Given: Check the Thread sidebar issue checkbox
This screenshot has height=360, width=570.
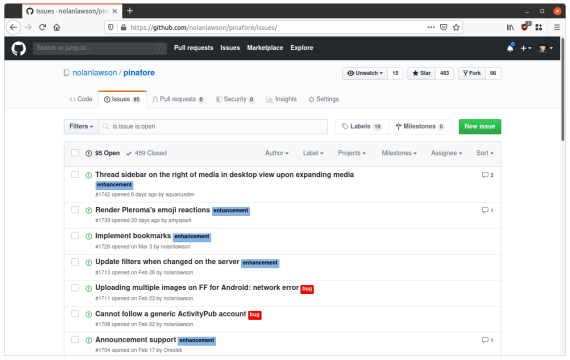Looking at the screenshot, I should click(75, 175).
